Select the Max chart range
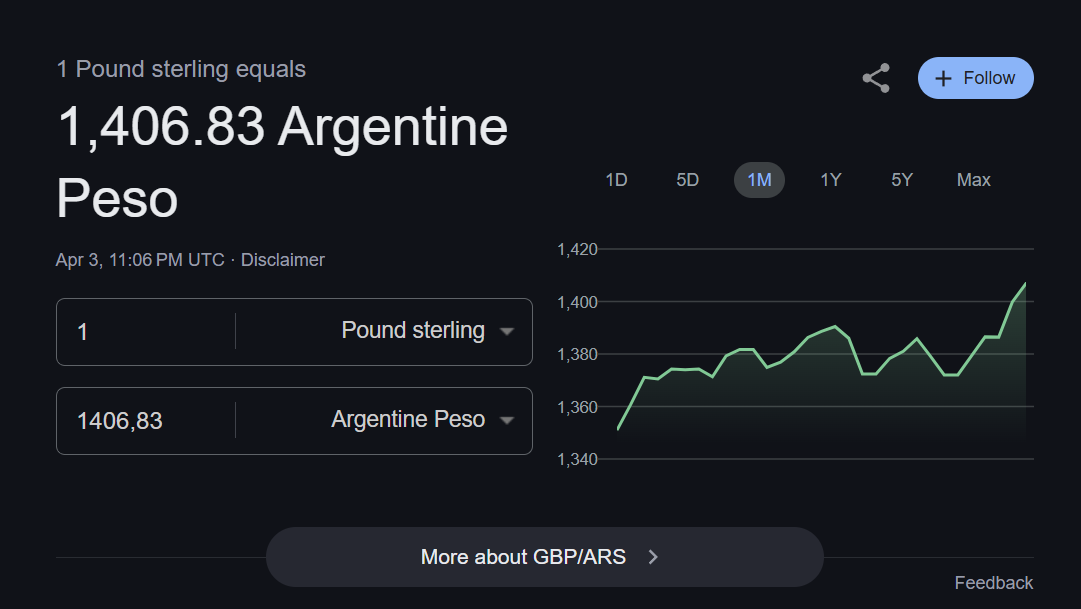This screenshot has height=609, width=1081. [x=973, y=180]
